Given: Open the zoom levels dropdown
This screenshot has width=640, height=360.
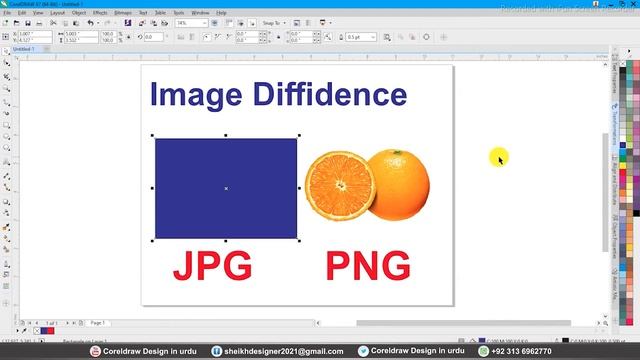Looking at the screenshot, I should [204, 23].
